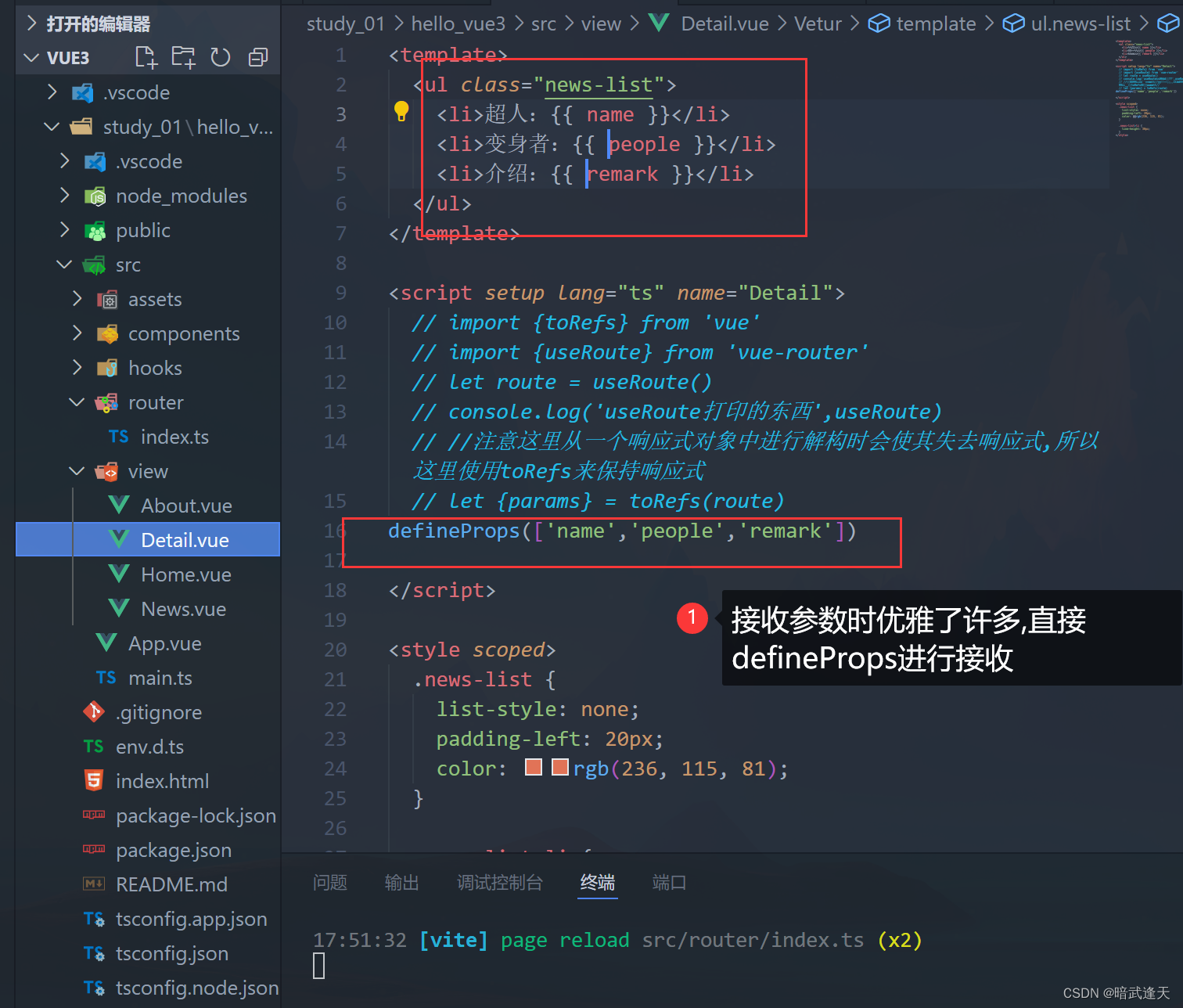Viewport: 1183px width, 1008px height.
Task: Click the view breadcrumb segment
Action: click(x=601, y=23)
